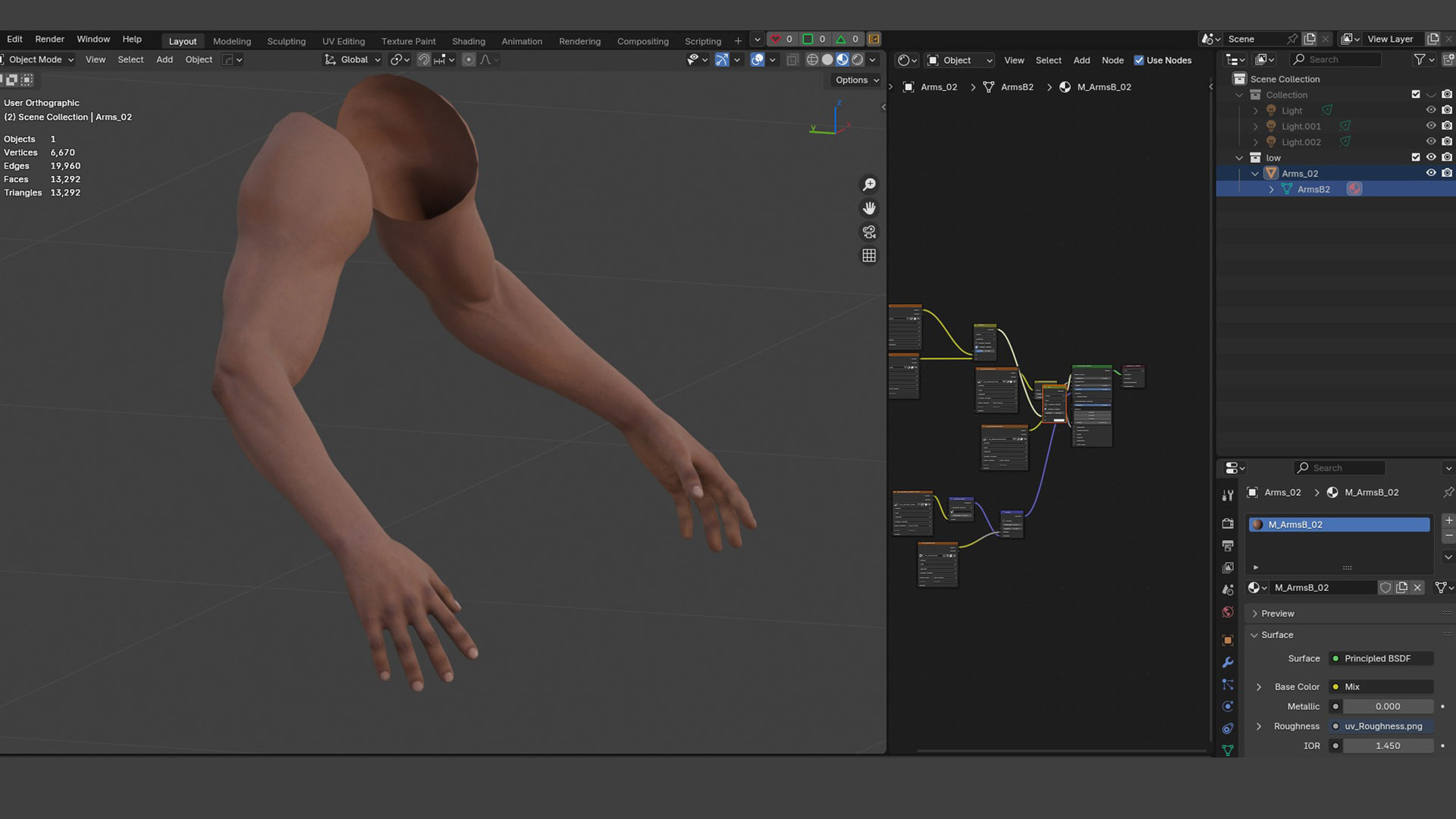Open the Particles properties tab
Screen dimensions: 1456x819
1228,684
